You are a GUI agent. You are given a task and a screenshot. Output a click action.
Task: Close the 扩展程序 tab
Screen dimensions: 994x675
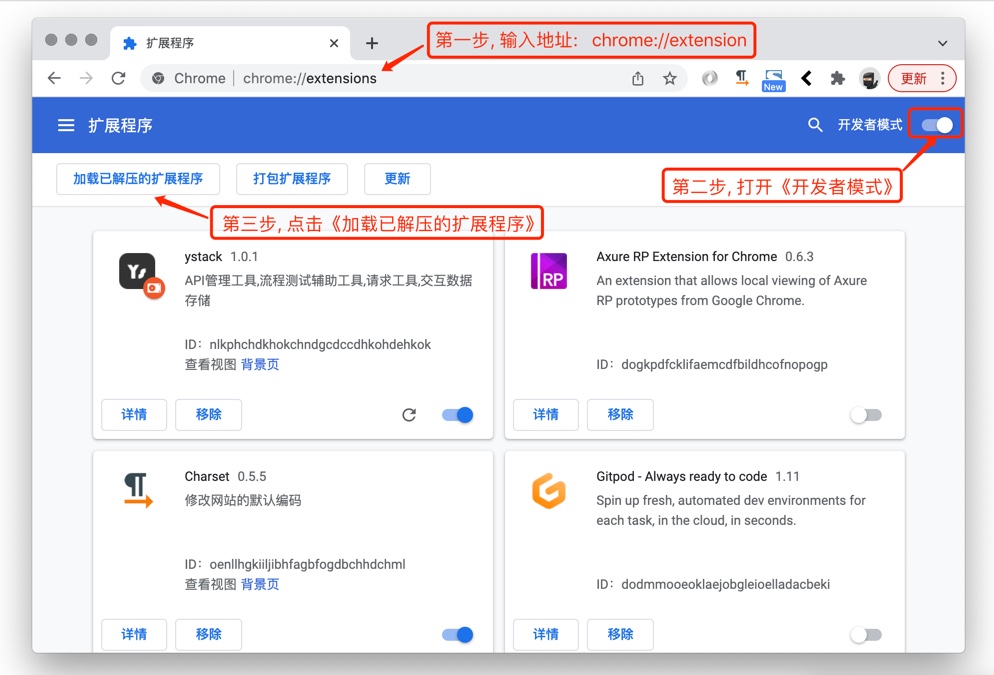click(x=334, y=43)
